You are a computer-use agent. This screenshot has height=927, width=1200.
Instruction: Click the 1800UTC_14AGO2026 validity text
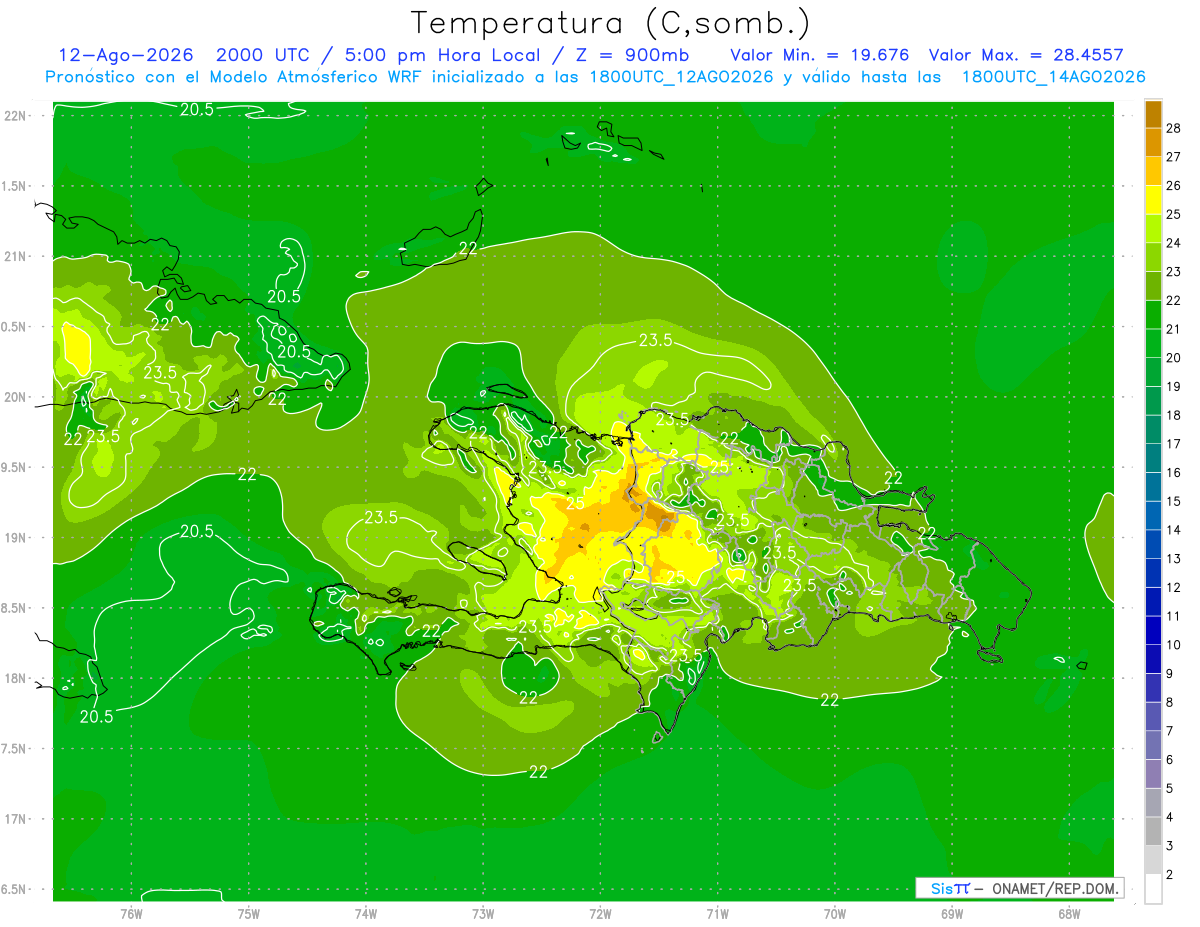(x=1054, y=76)
